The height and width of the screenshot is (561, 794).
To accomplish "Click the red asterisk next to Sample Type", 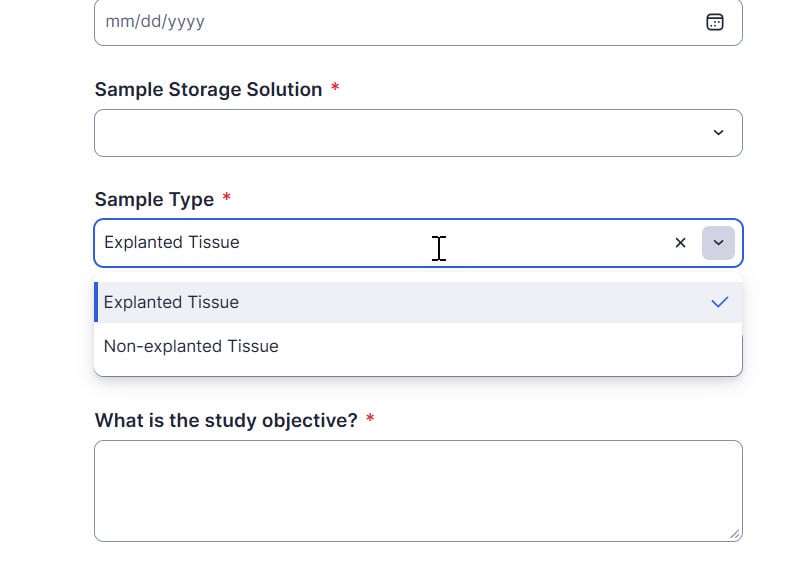I will pos(226,196).
